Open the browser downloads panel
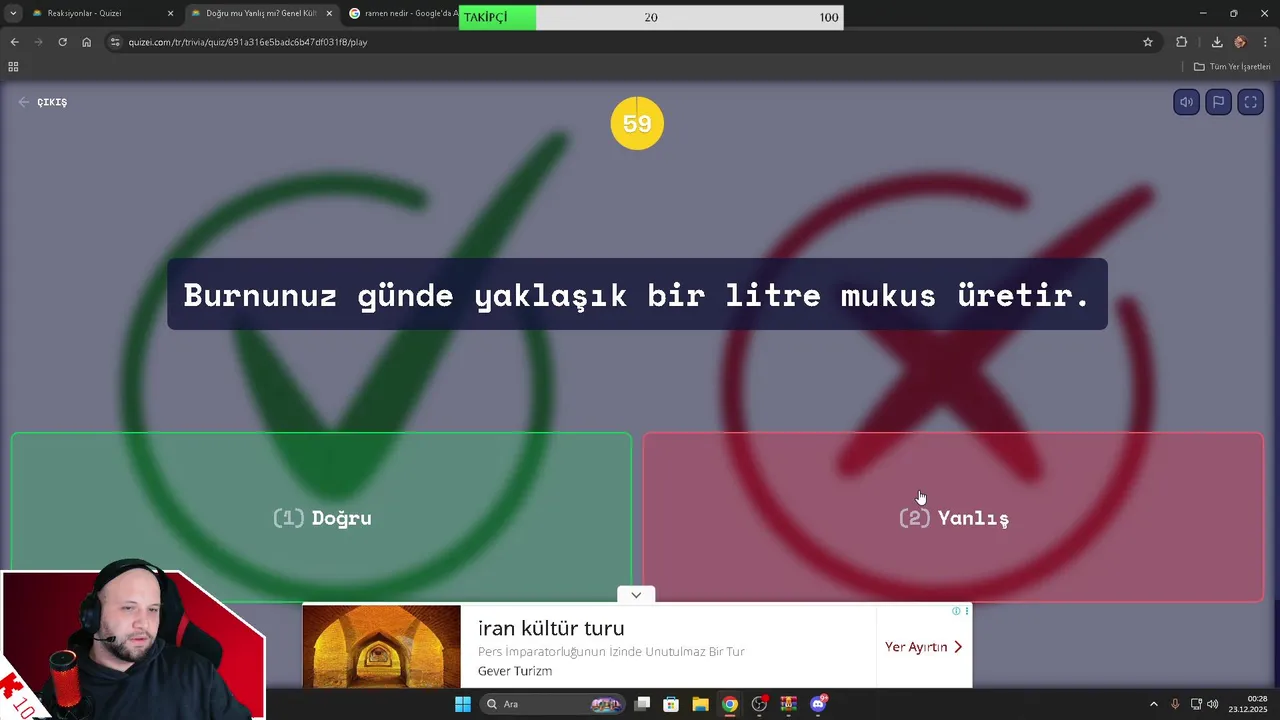This screenshot has width=1280, height=720. 1217,42
